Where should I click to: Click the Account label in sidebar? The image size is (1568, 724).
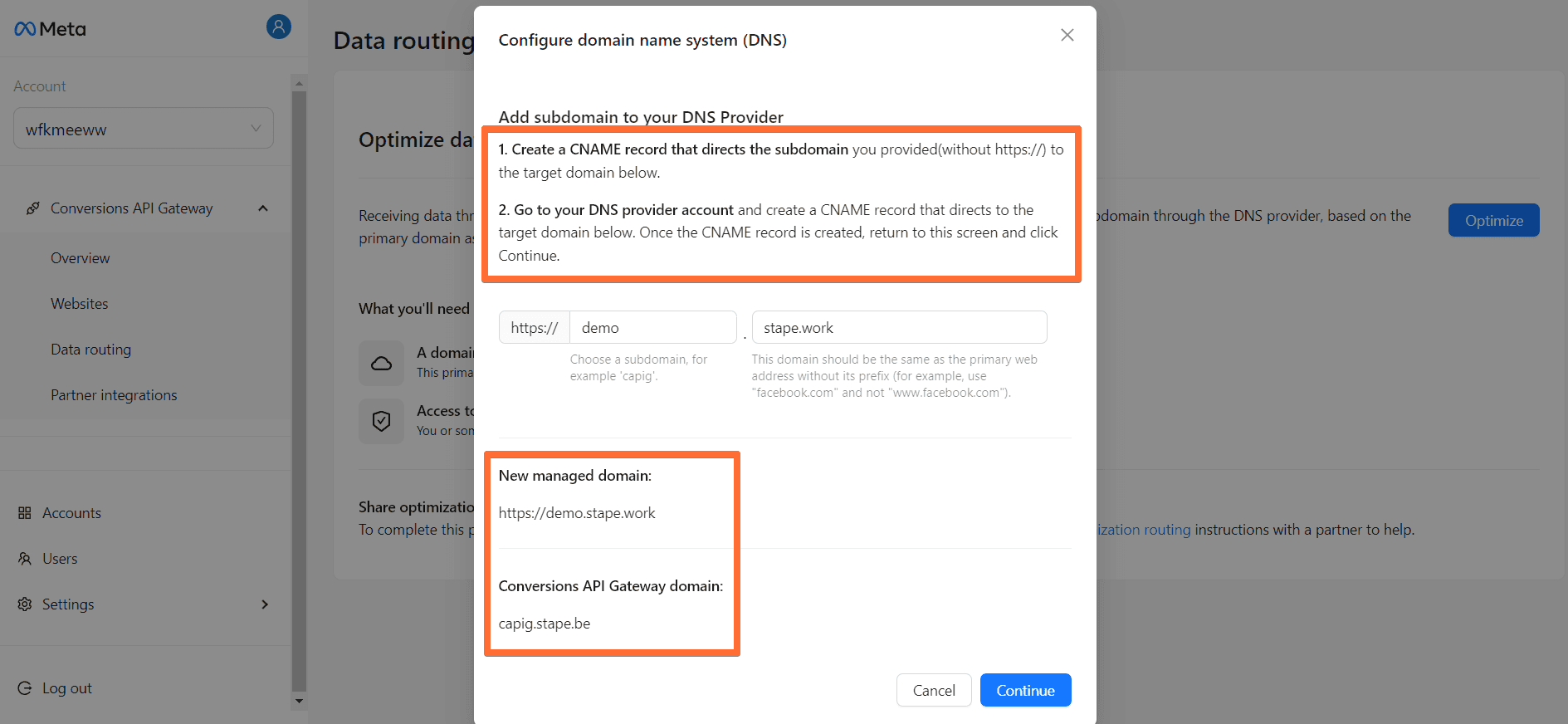click(x=40, y=86)
